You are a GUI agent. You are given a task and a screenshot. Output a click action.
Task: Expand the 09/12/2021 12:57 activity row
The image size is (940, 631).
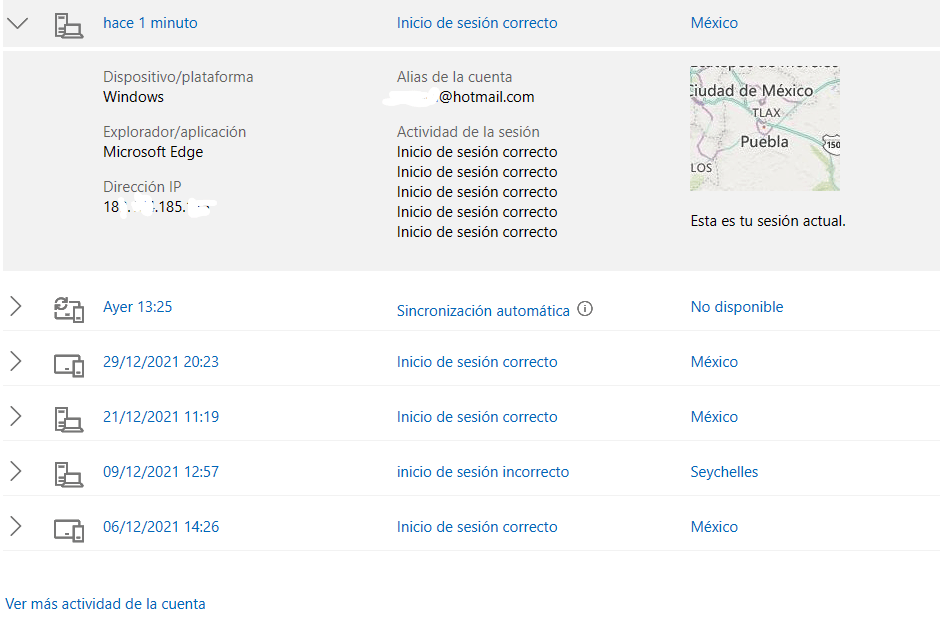16,472
